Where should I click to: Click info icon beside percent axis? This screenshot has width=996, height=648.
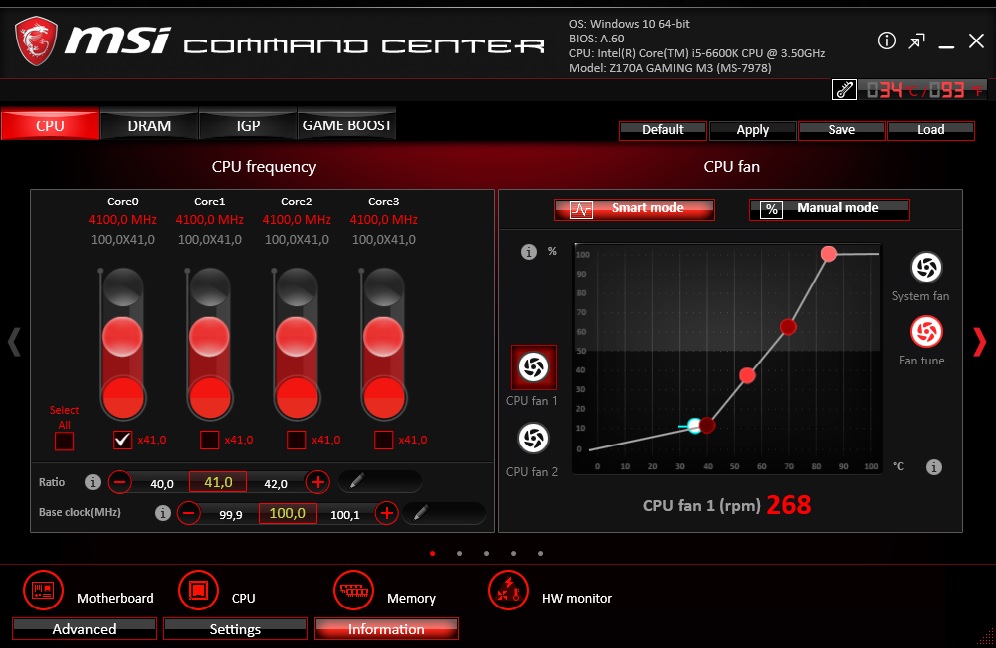[528, 252]
